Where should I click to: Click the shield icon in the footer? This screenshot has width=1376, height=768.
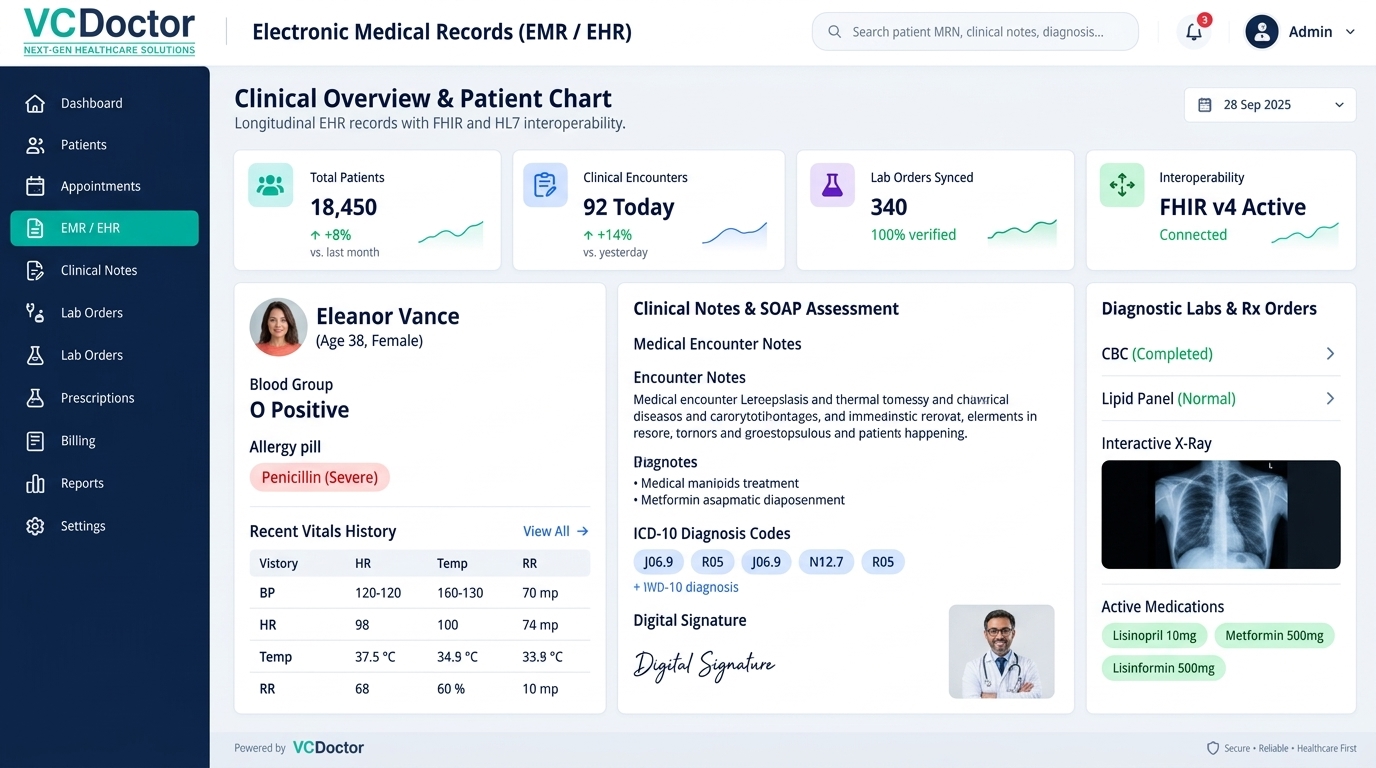coord(1213,748)
